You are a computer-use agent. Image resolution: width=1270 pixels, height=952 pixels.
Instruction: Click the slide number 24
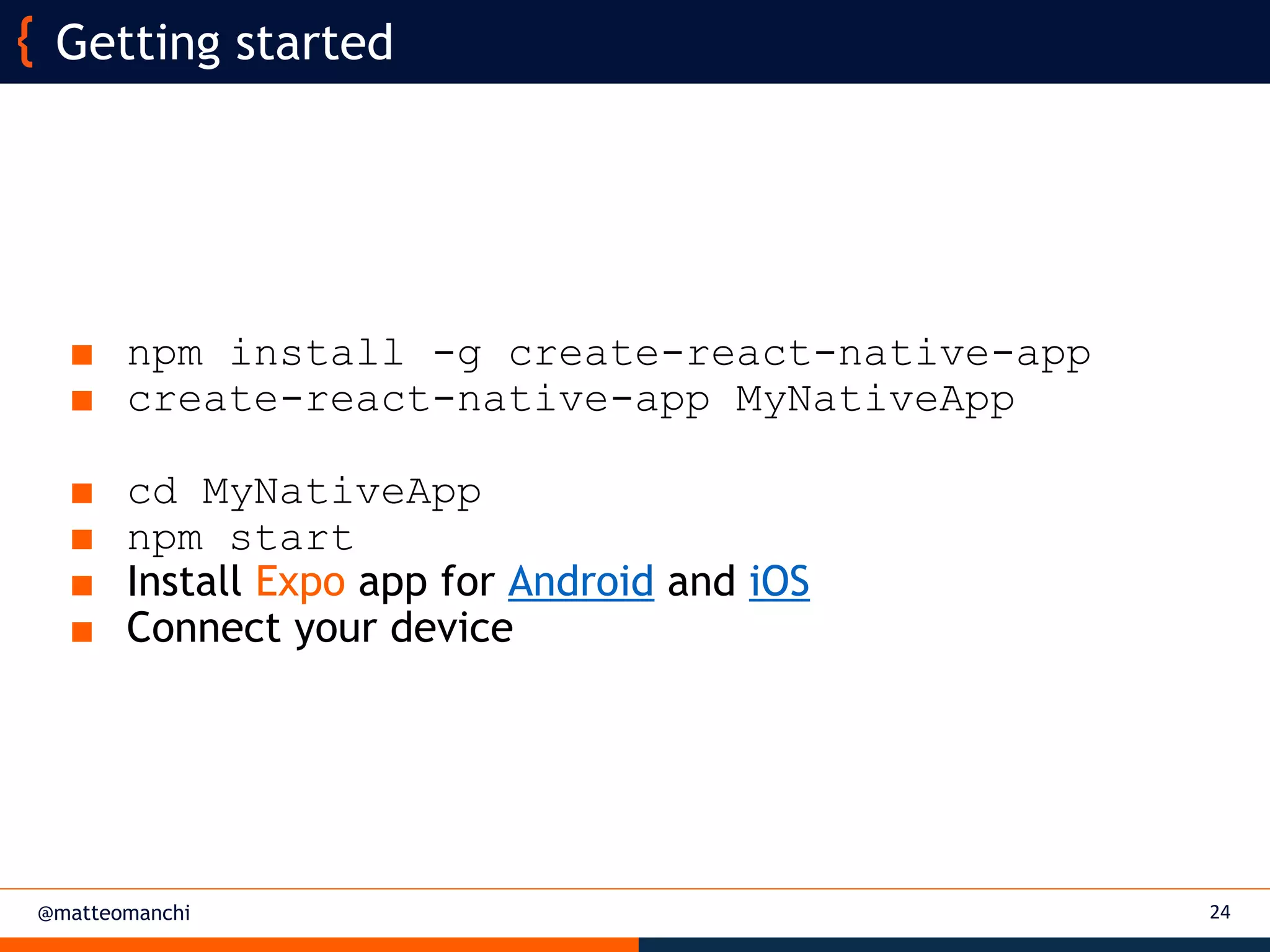(1220, 912)
